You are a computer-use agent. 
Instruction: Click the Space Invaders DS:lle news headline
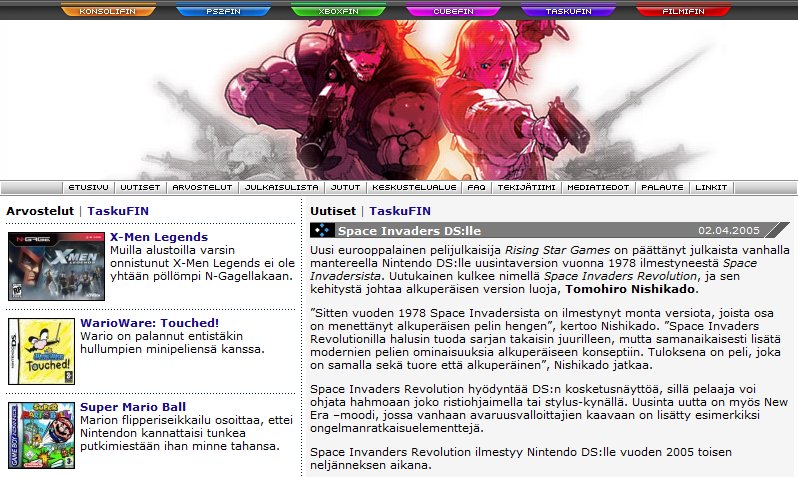tap(409, 231)
